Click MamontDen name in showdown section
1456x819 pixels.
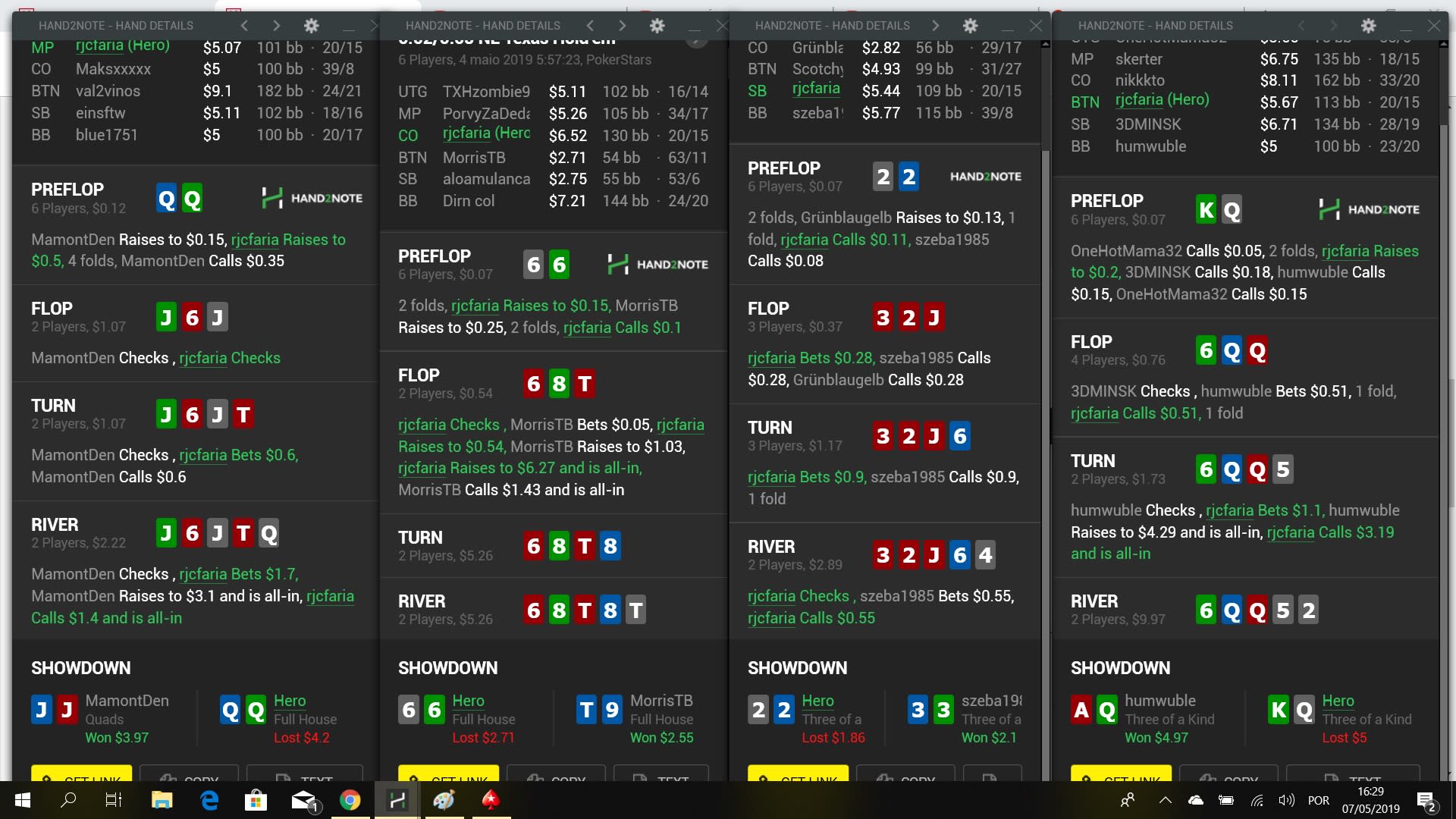point(127,701)
